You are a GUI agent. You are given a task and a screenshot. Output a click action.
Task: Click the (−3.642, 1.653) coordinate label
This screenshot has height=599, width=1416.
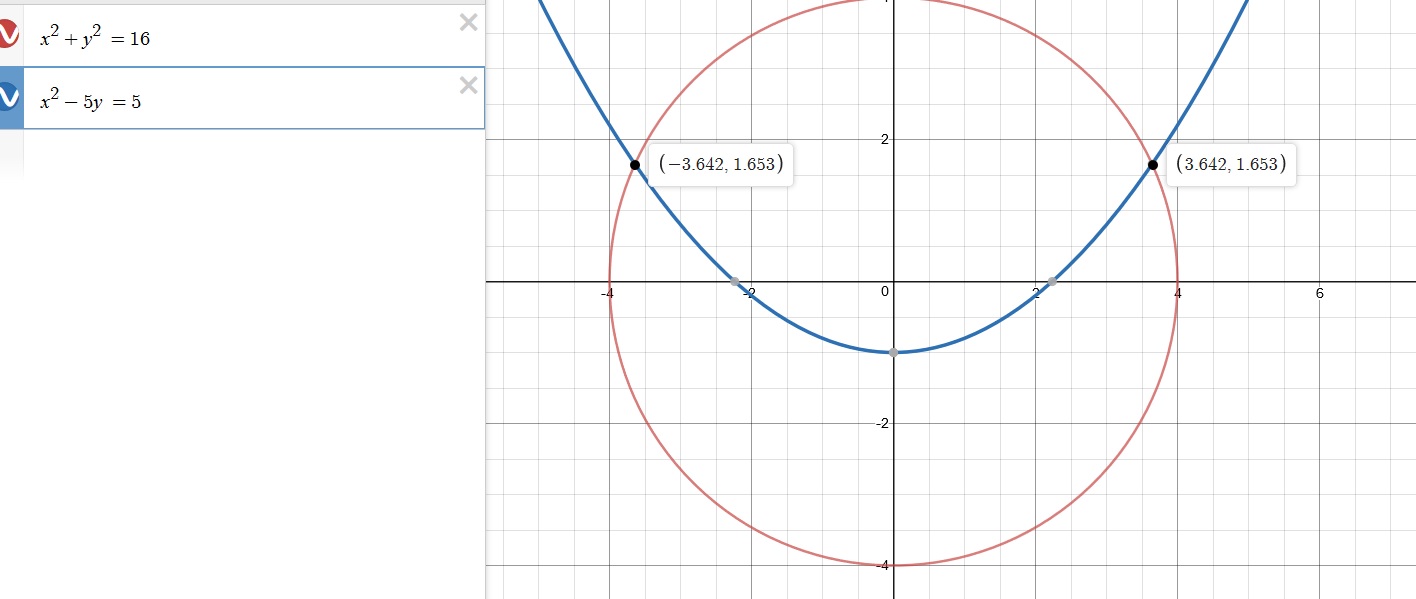point(720,165)
